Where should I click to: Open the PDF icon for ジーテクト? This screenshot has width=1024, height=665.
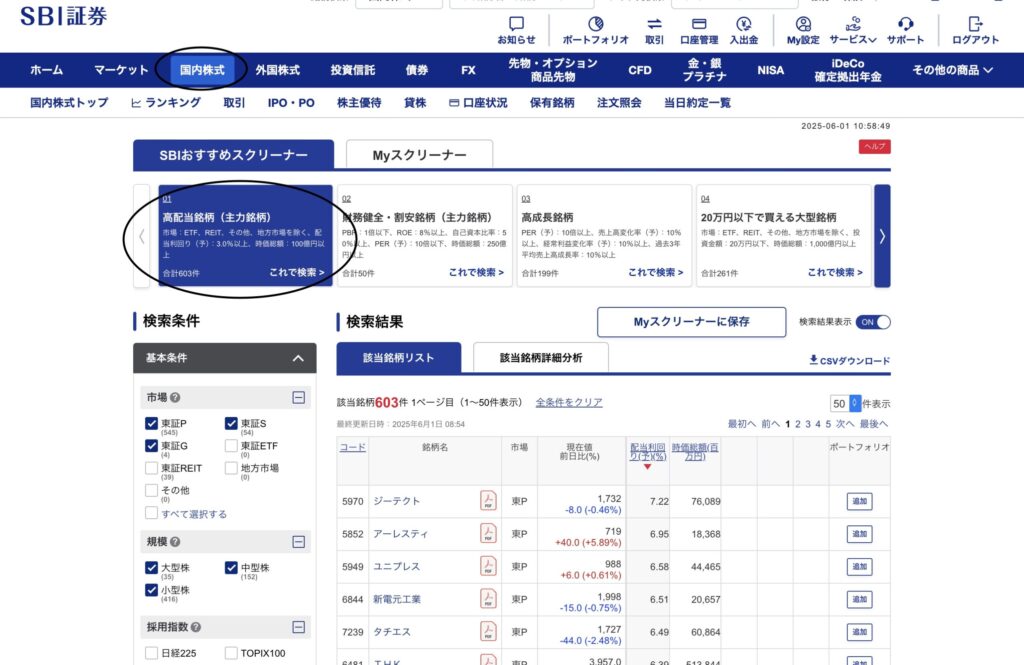coord(488,501)
